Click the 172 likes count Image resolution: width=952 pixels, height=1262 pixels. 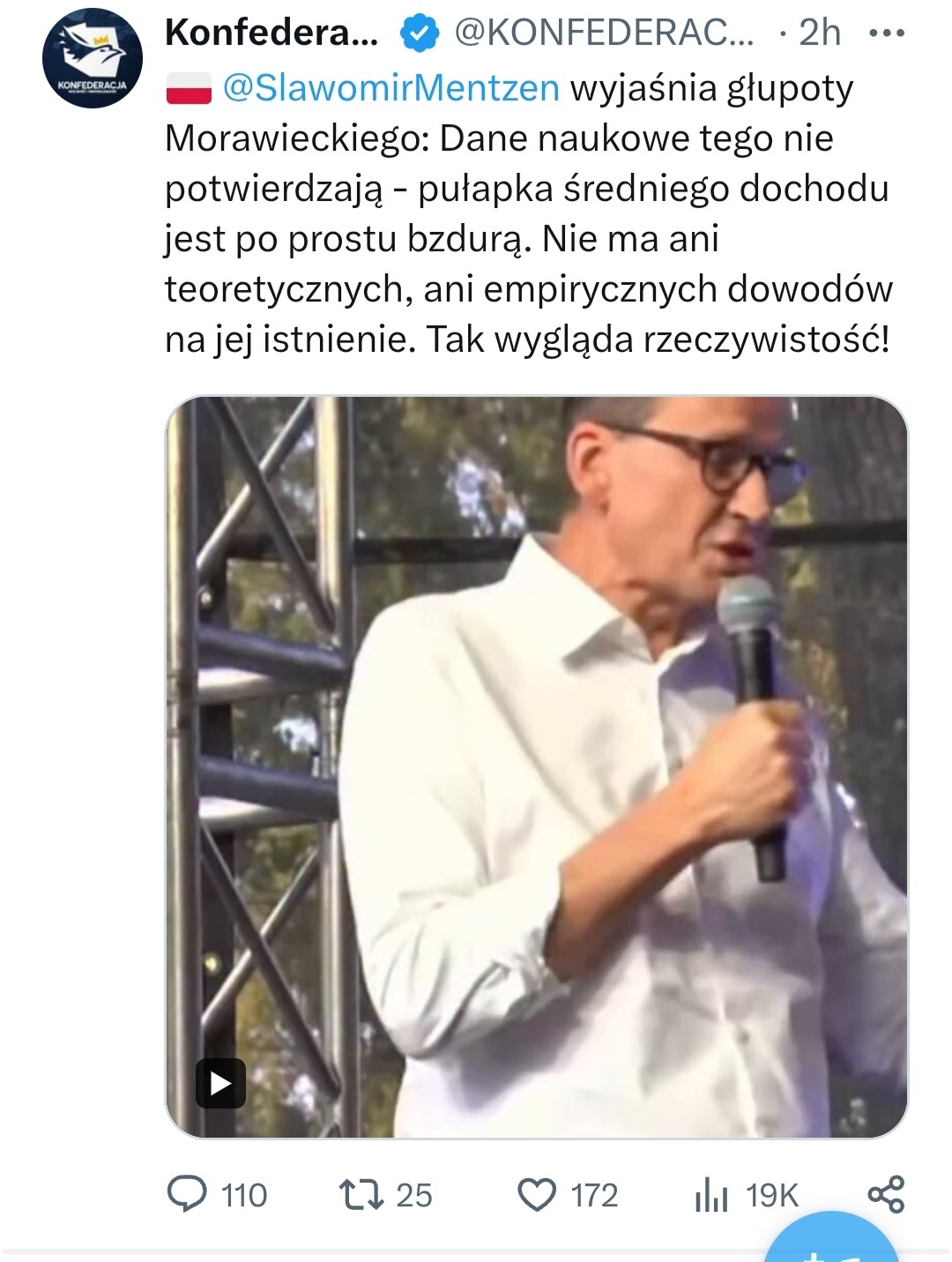pos(594,1196)
